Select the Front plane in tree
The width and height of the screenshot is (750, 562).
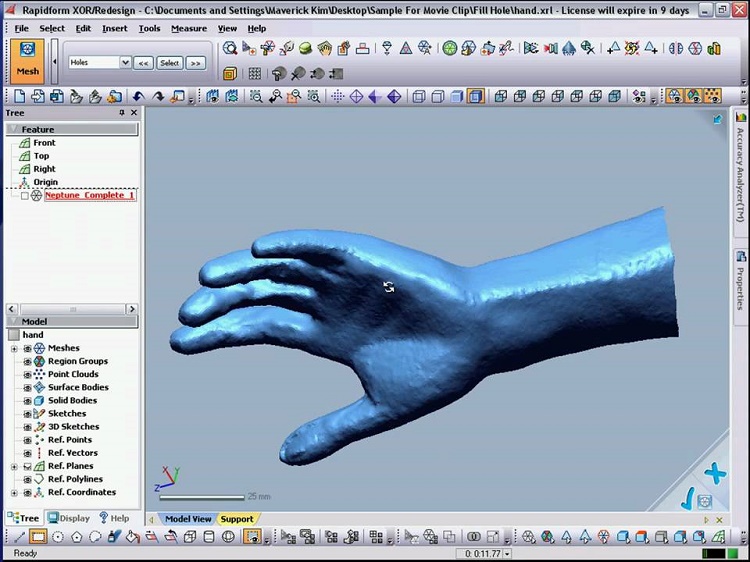pos(44,143)
